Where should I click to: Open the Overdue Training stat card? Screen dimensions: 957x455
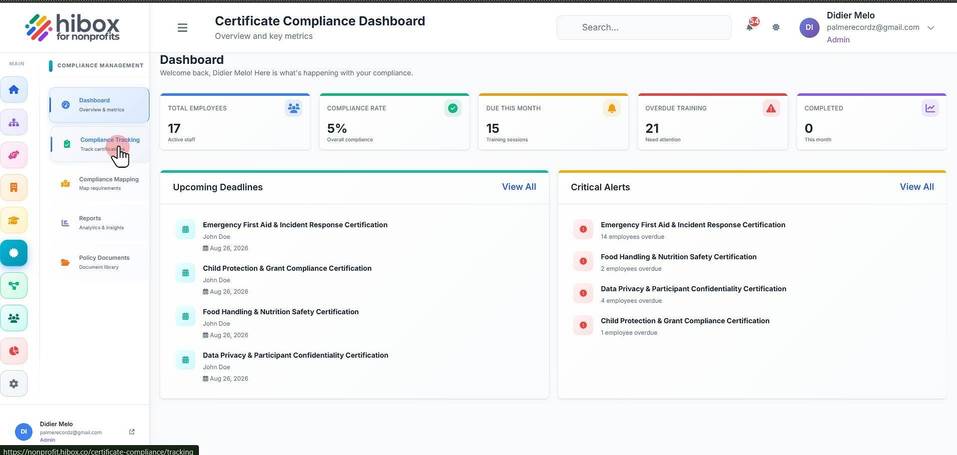coord(712,122)
